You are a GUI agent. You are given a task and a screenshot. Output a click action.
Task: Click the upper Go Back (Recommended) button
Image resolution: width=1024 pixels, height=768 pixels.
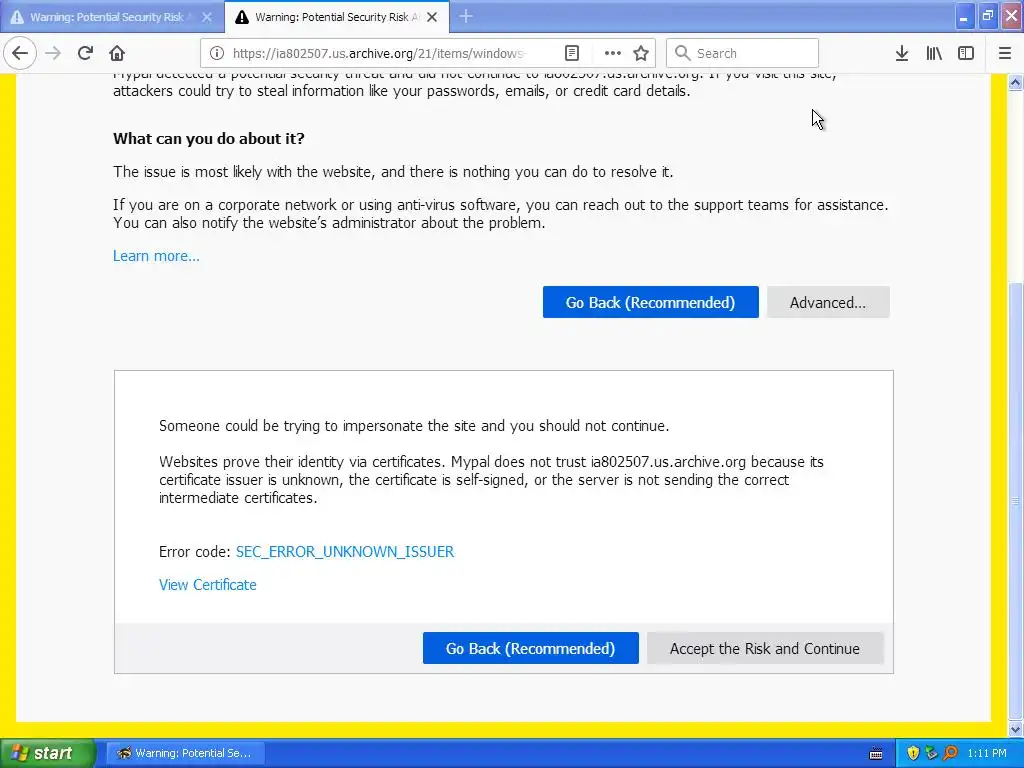tap(650, 302)
